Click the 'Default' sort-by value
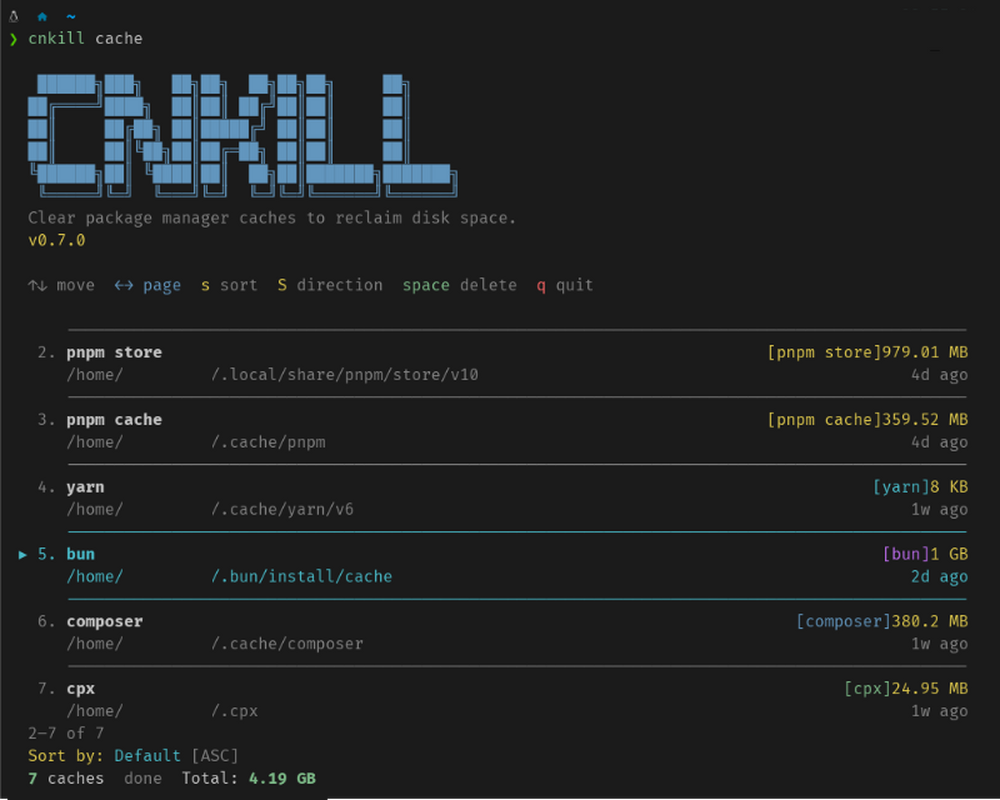 click(x=148, y=755)
